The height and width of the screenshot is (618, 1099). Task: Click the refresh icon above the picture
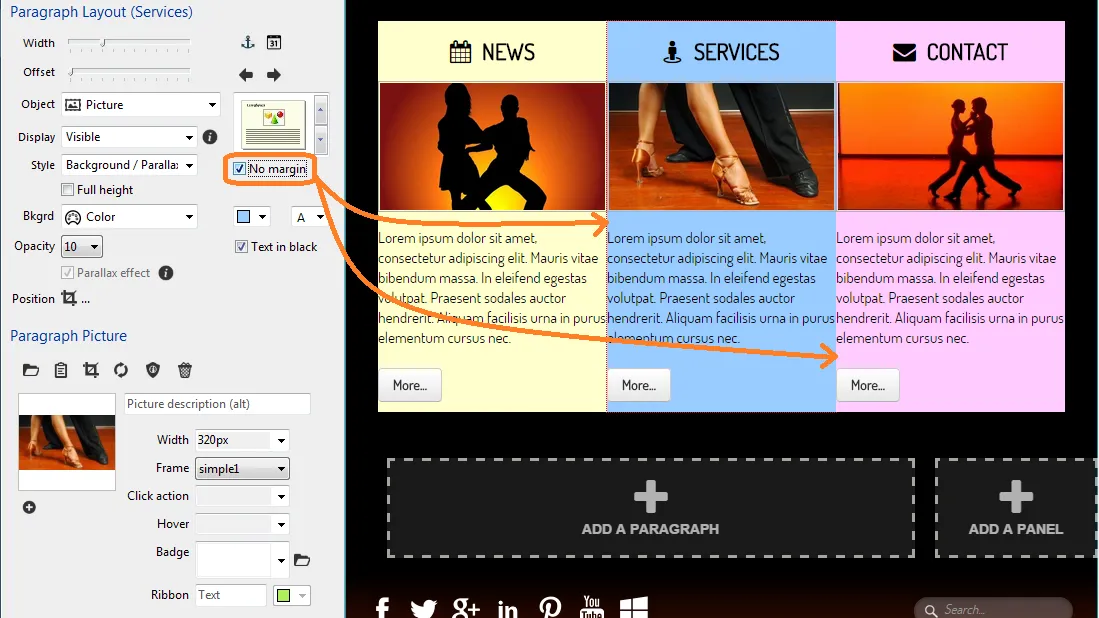pos(121,370)
